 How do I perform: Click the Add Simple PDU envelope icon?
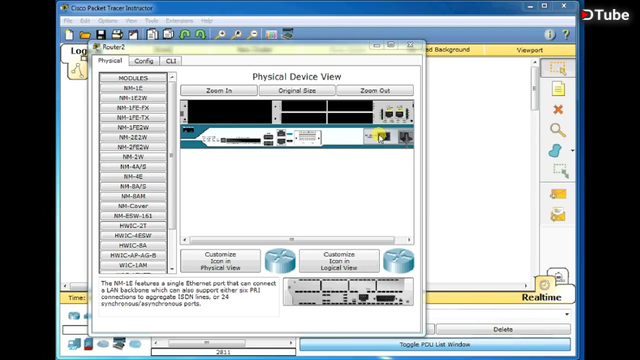tap(558, 194)
